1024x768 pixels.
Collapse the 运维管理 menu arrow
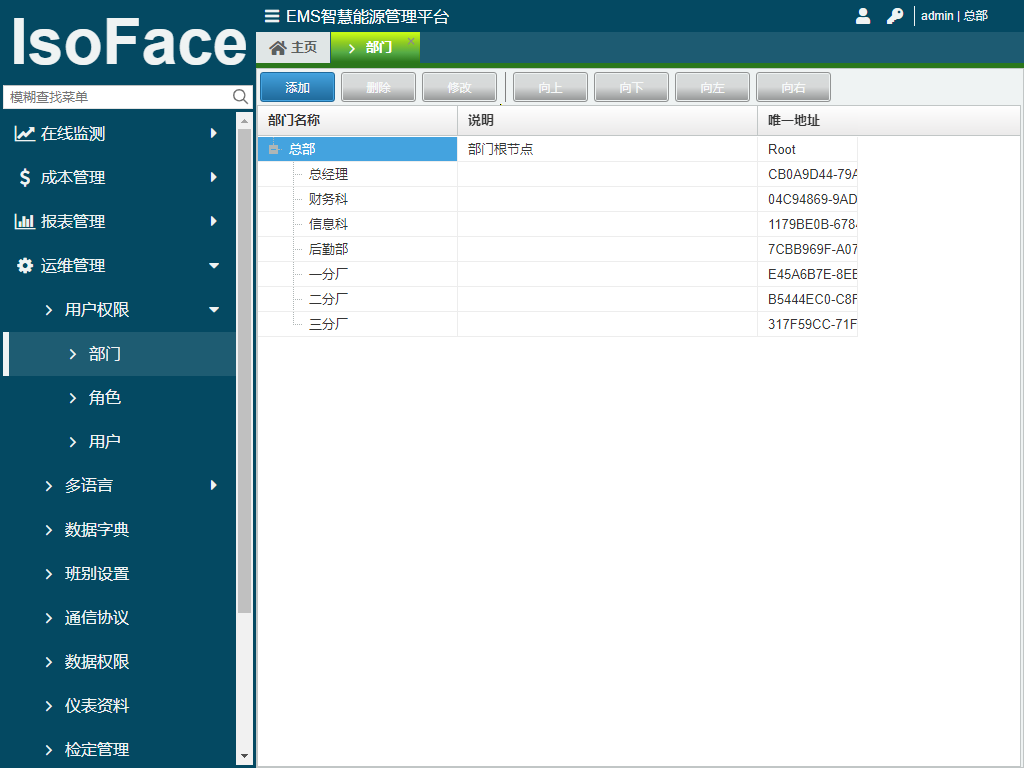(x=214, y=265)
